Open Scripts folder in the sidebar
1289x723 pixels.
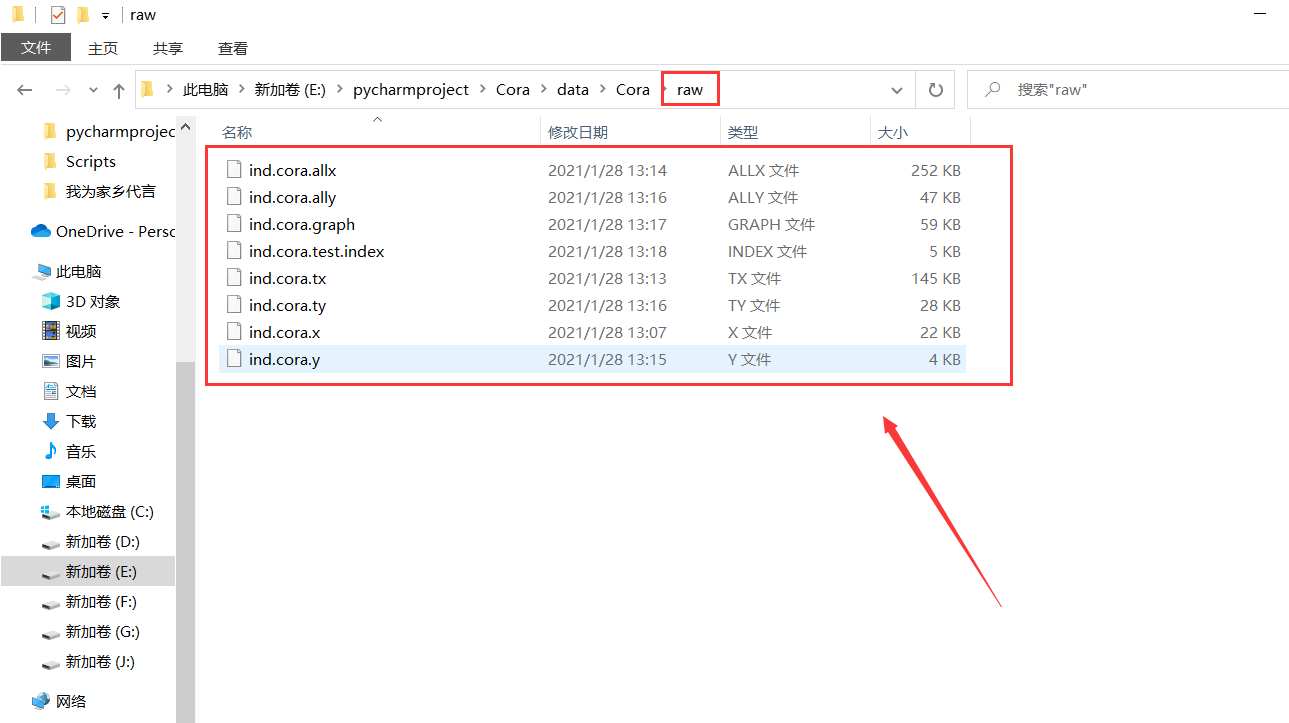coord(91,162)
